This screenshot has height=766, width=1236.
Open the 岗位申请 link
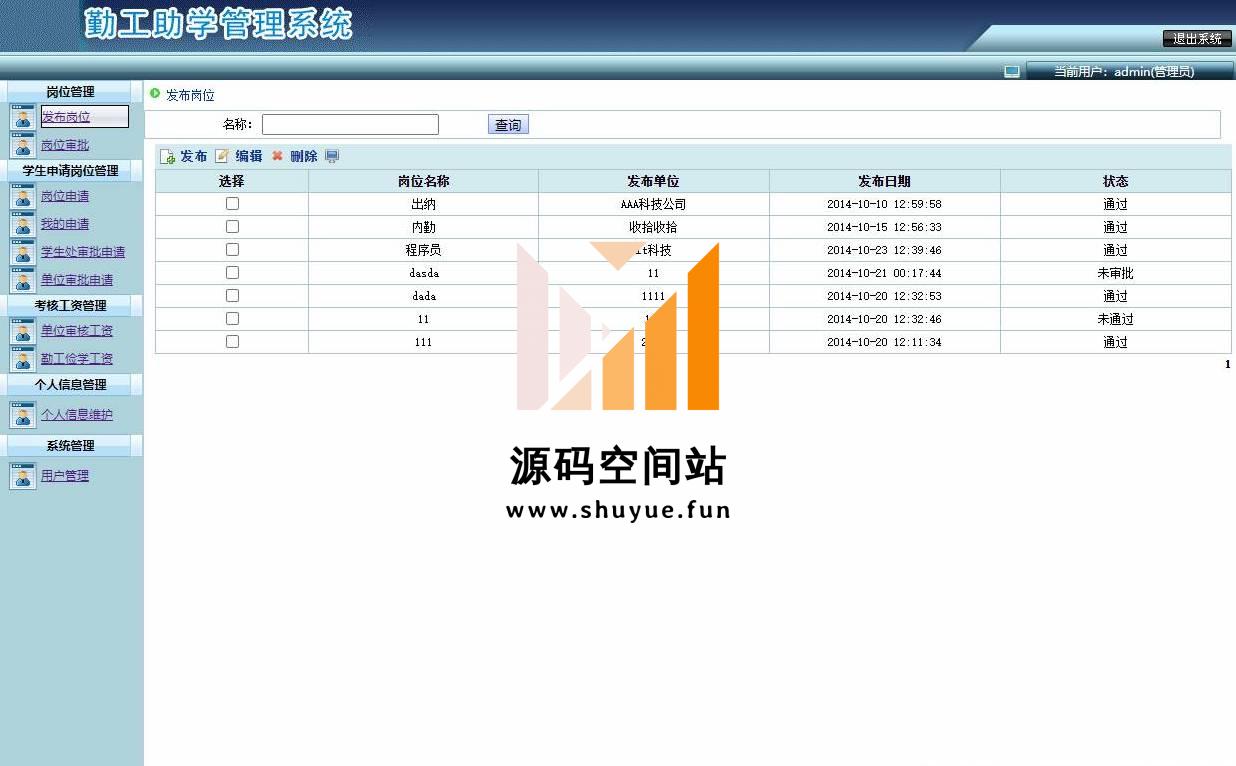pos(65,196)
